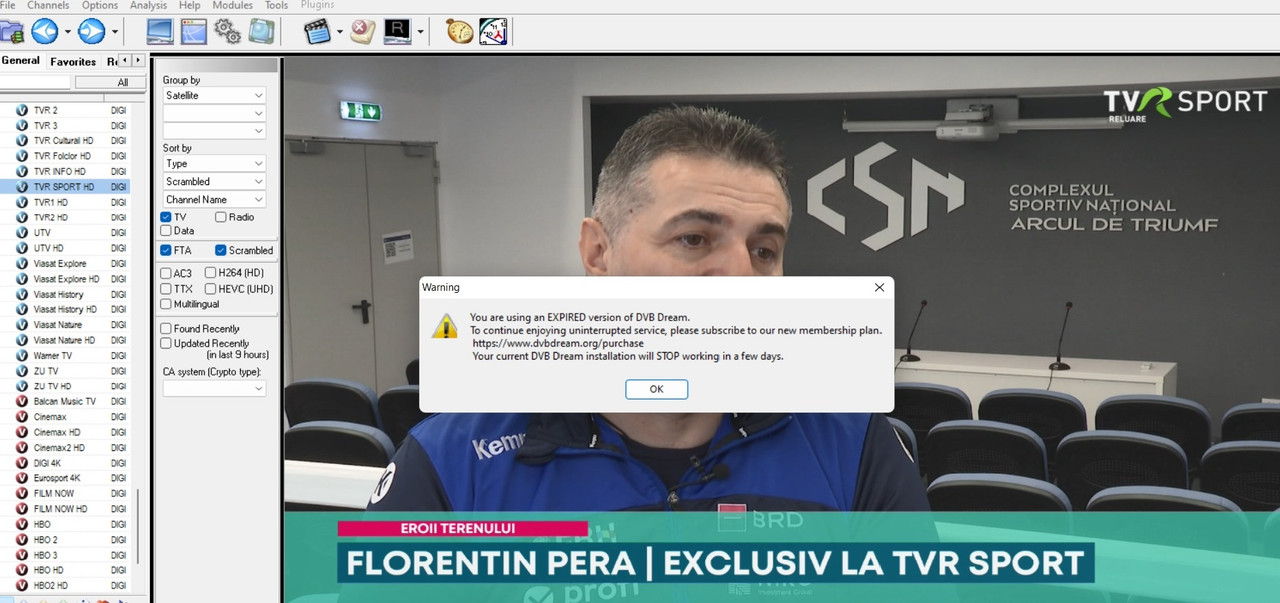Click OK in the Warning dialog
The height and width of the screenshot is (603, 1280).
(656, 389)
